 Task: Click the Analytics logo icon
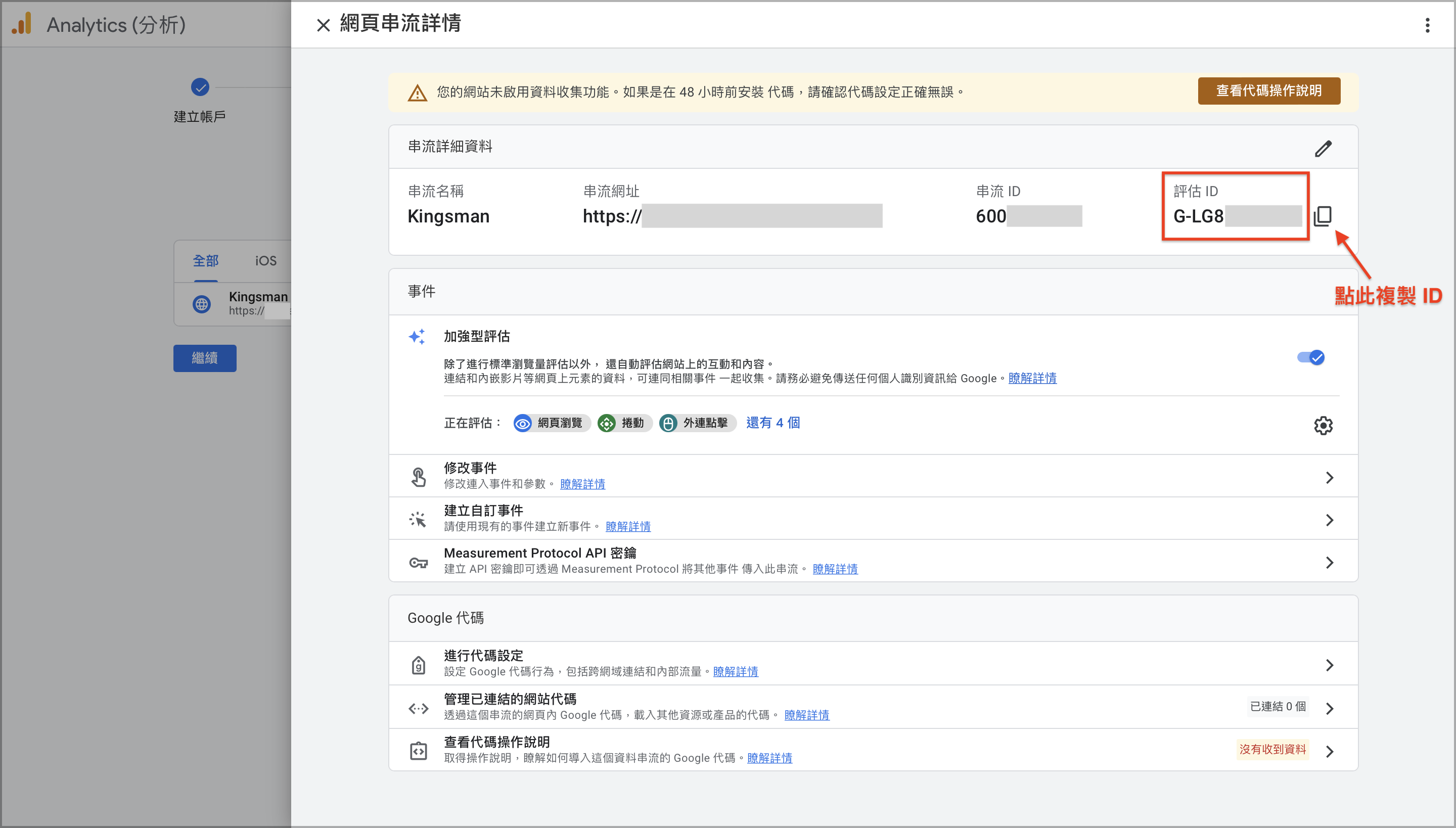point(22,24)
